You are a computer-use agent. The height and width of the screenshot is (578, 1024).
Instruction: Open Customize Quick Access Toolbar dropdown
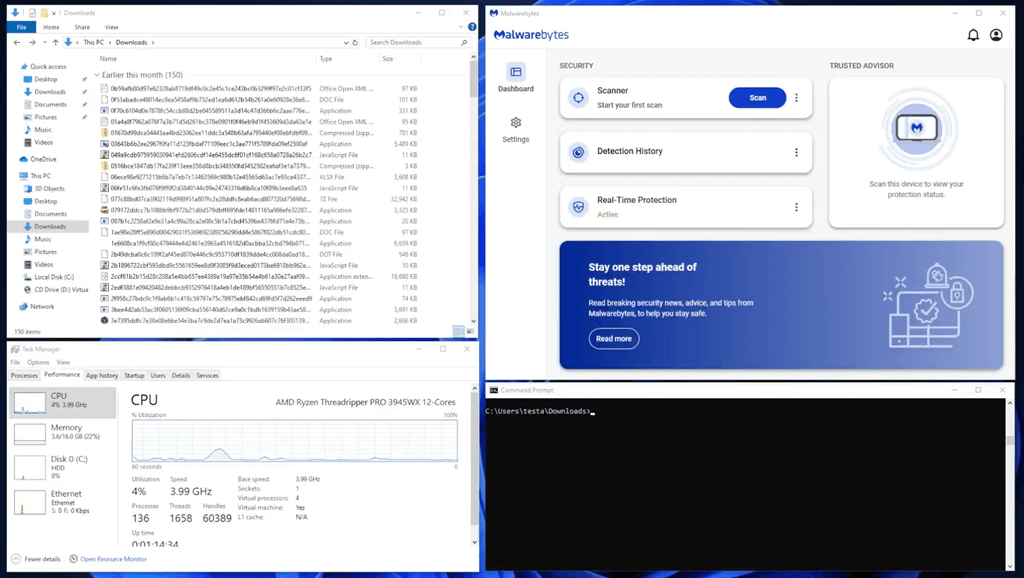coord(54,12)
